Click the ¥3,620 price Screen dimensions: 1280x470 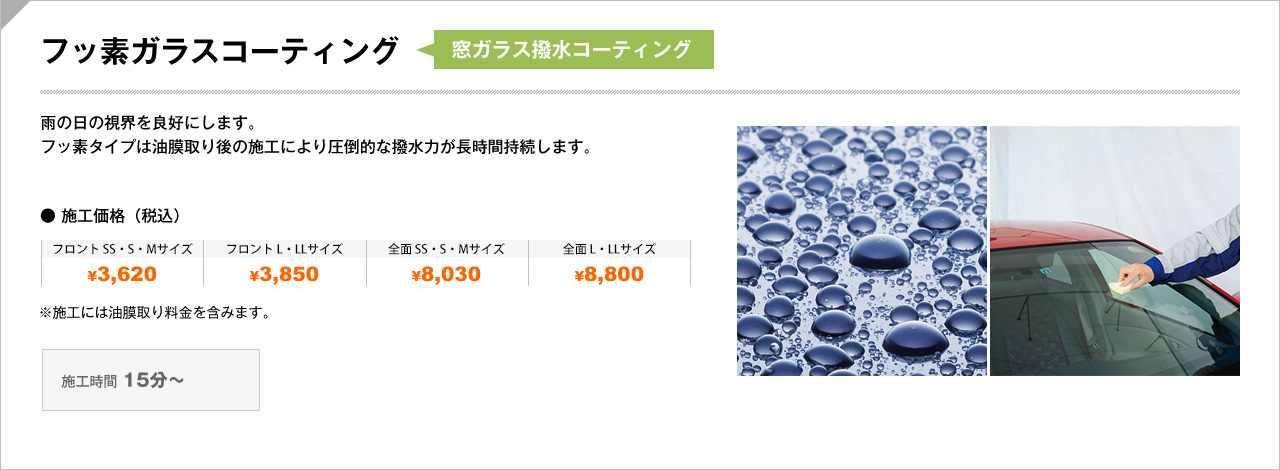(122, 275)
